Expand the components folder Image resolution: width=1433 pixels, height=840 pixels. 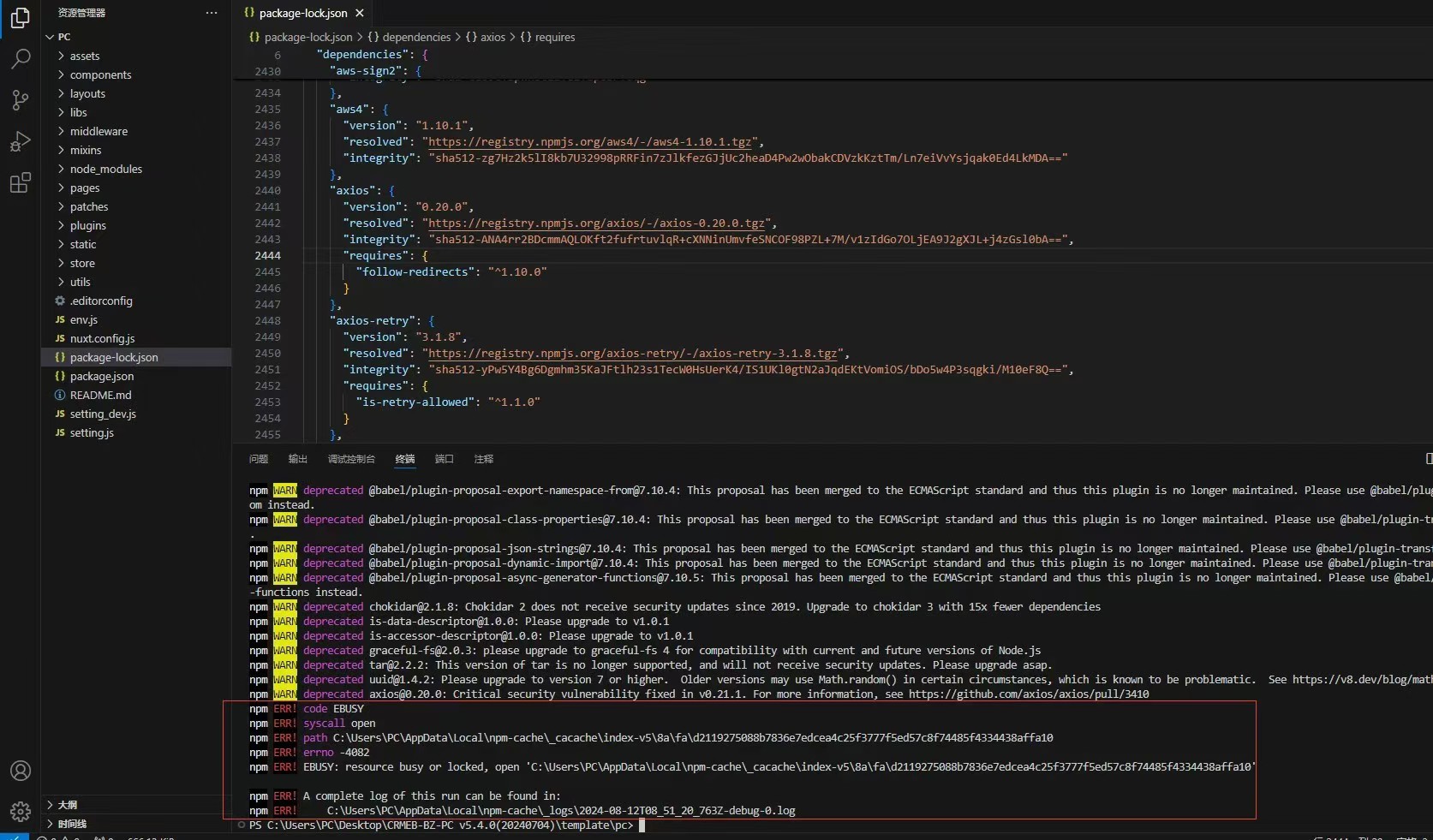coord(61,74)
